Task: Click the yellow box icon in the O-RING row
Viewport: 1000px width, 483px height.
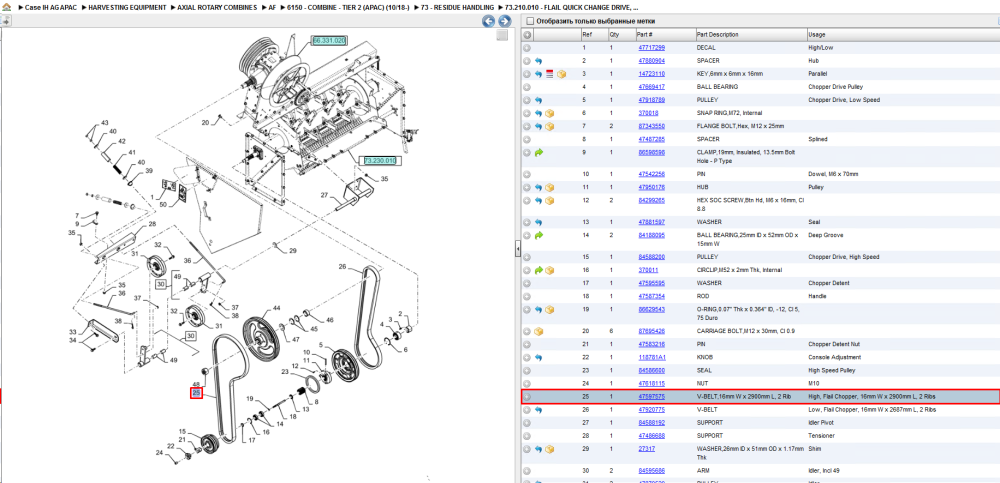Action: (550, 309)
